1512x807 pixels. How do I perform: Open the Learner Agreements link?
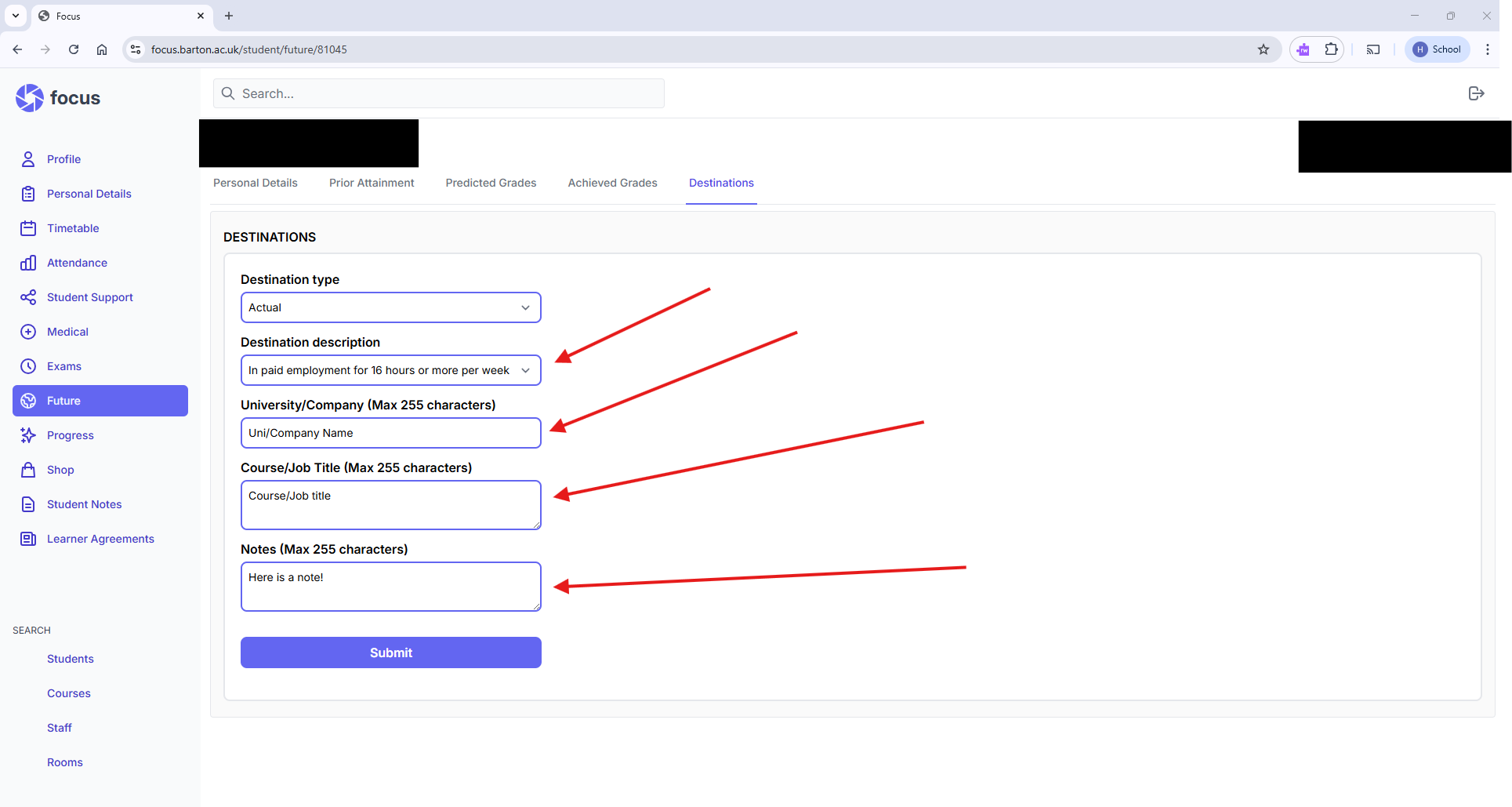pos(100,539)
